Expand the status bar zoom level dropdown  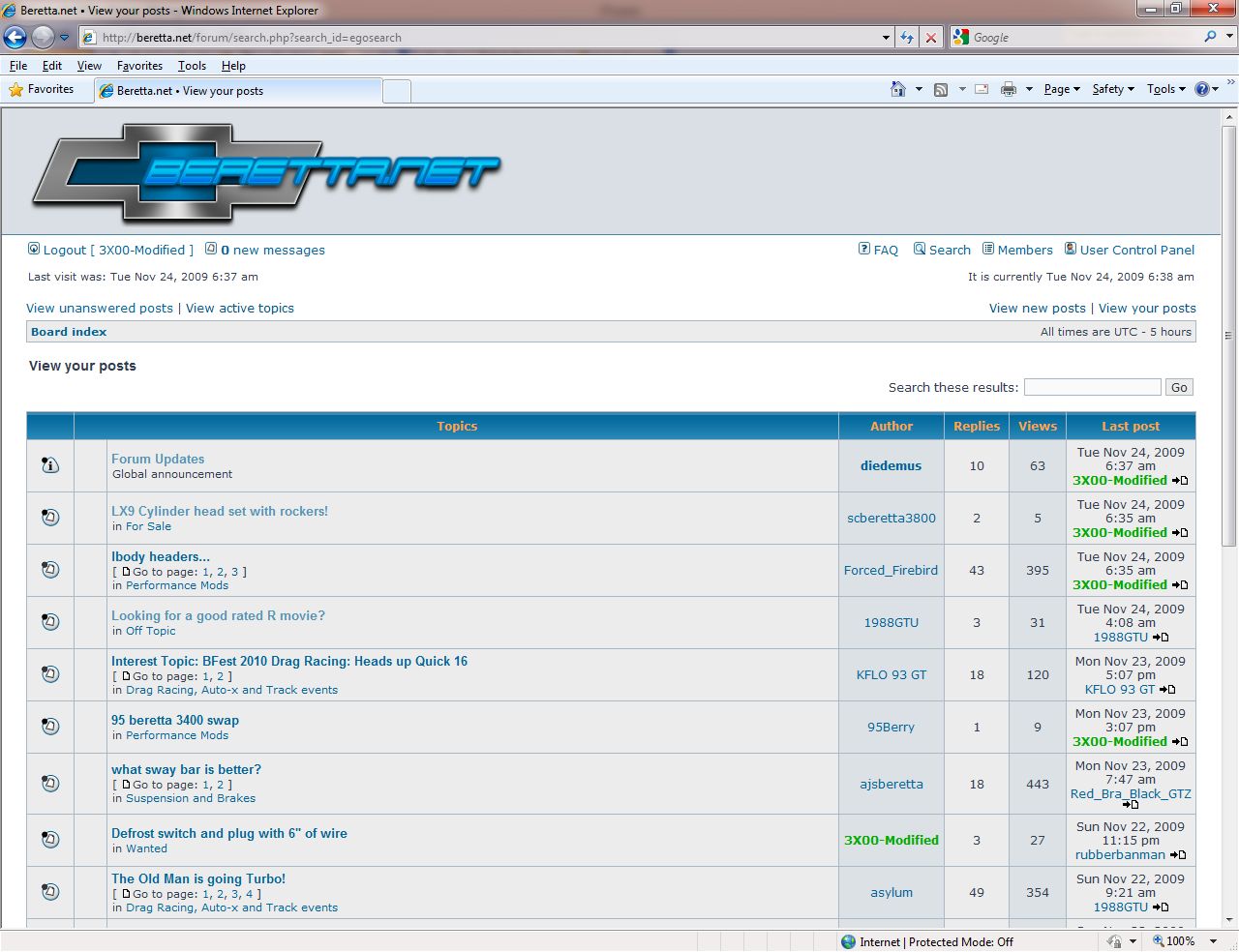click(1213, 941)
